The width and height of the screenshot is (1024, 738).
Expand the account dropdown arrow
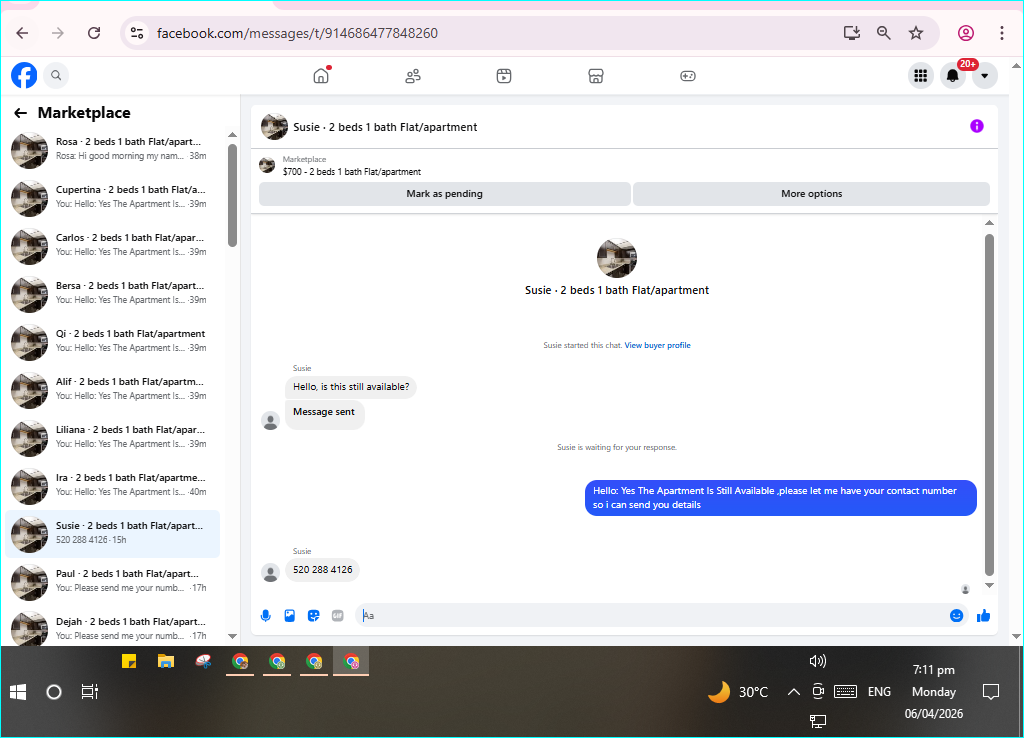coord(984,76)
